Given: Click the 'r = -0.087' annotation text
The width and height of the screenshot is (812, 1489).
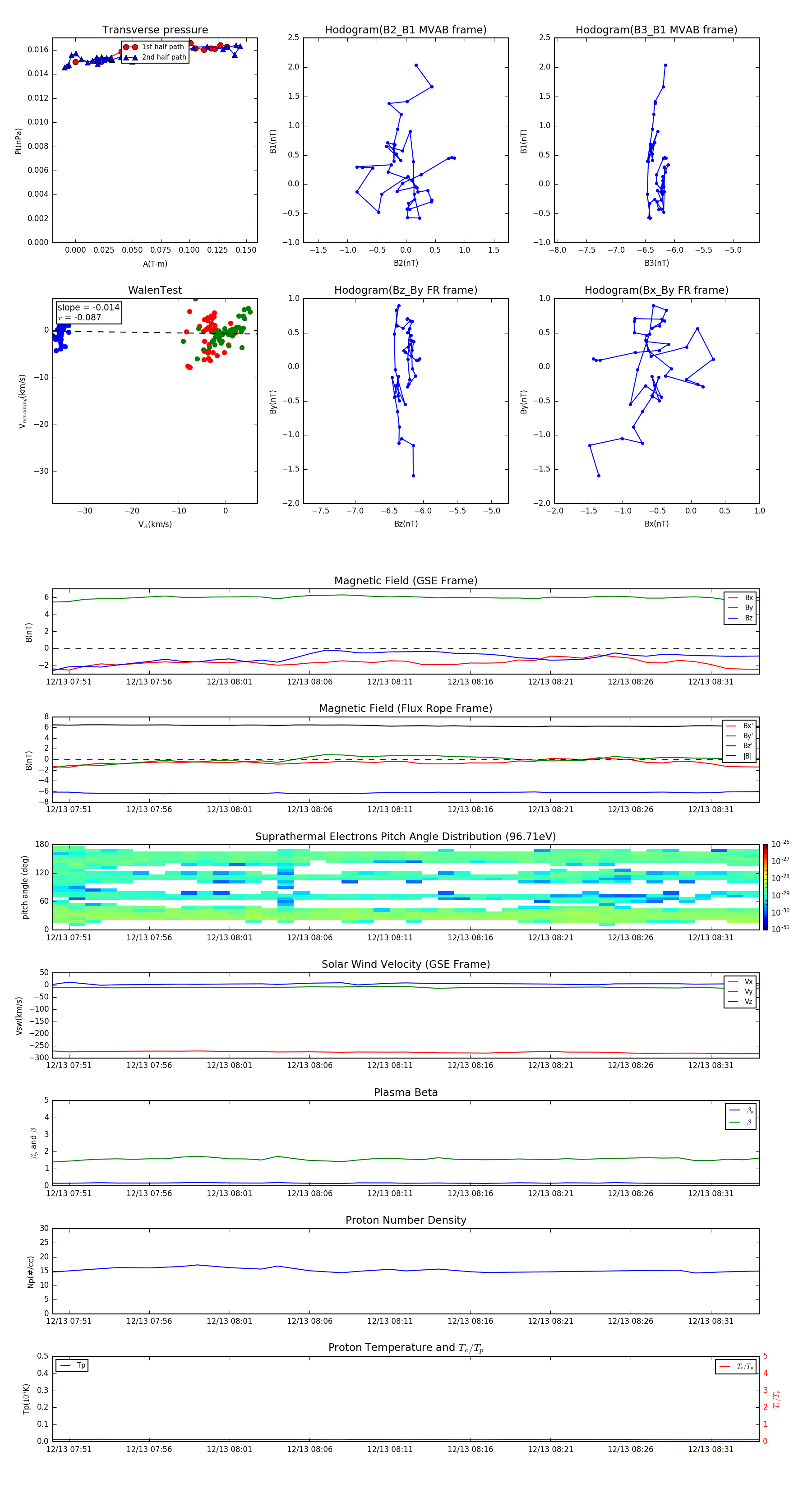Looking at the screenshot, I should 80,317.
